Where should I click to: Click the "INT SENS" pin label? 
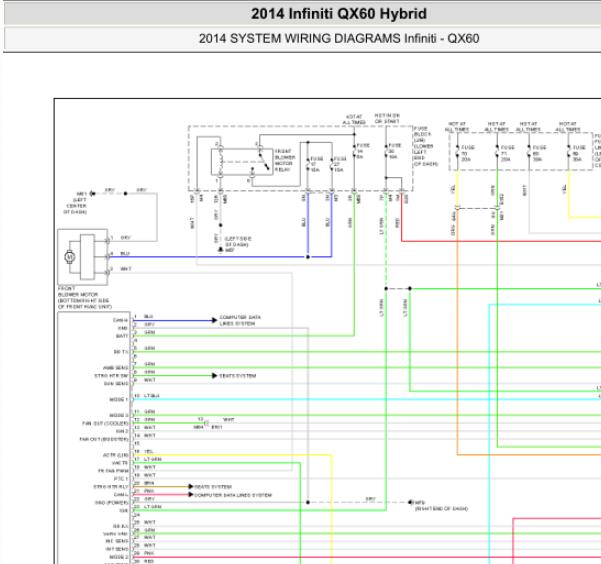click(117, 549)
